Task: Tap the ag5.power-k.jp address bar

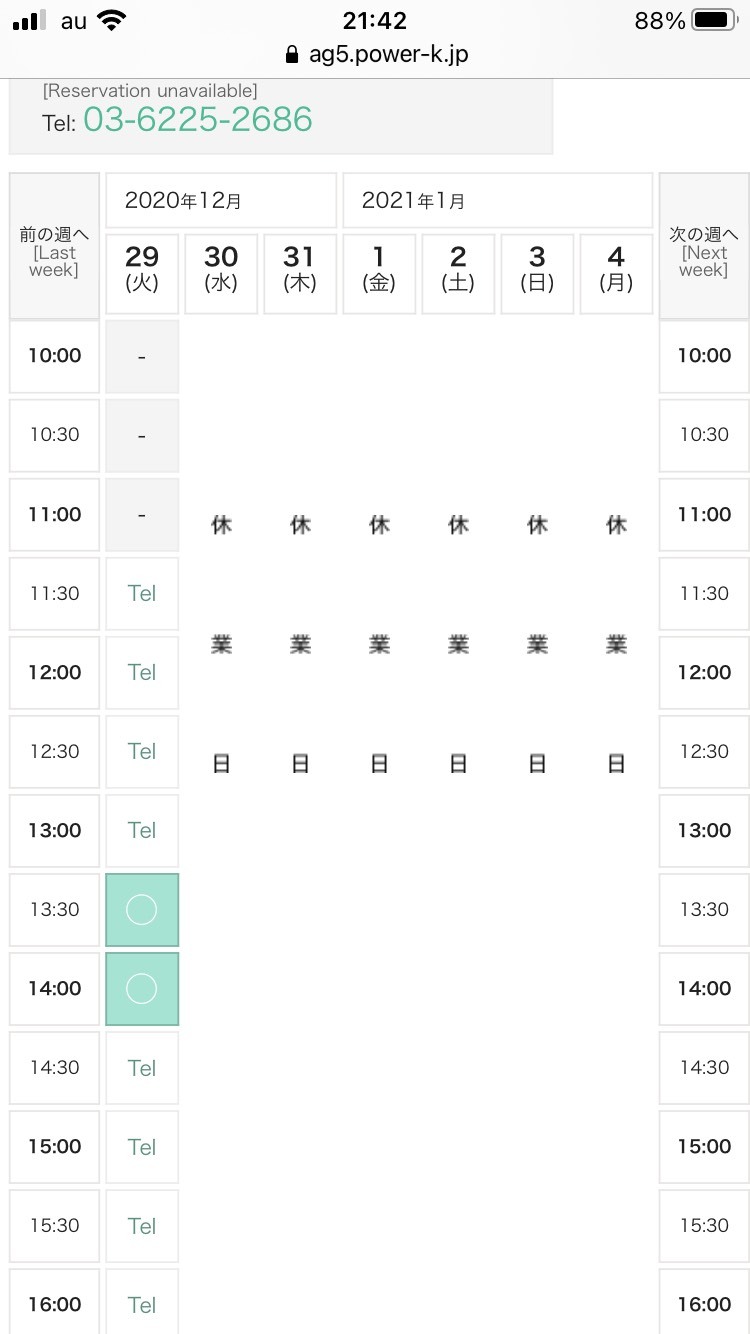Action: (x=388, y=54)
